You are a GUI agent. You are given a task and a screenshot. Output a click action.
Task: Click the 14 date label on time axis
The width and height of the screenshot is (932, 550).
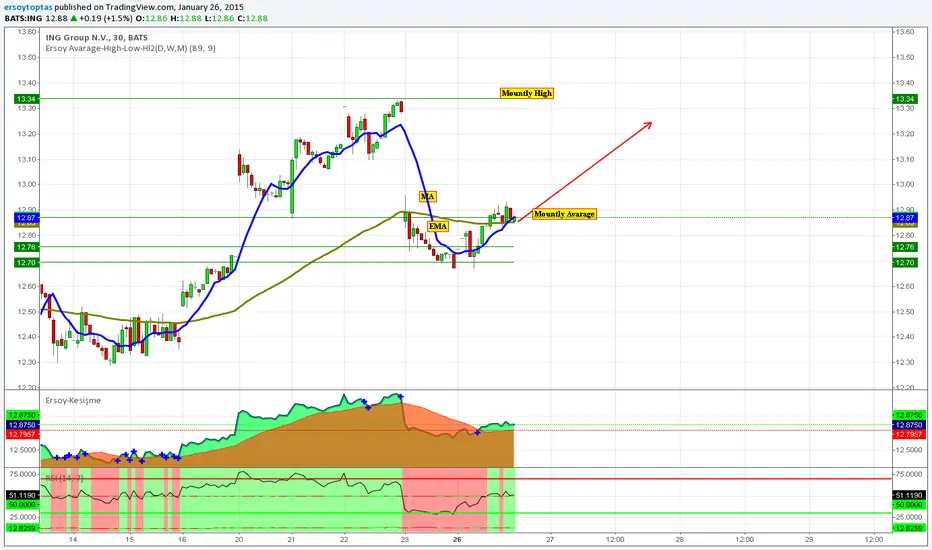click(x=73, y=539)
